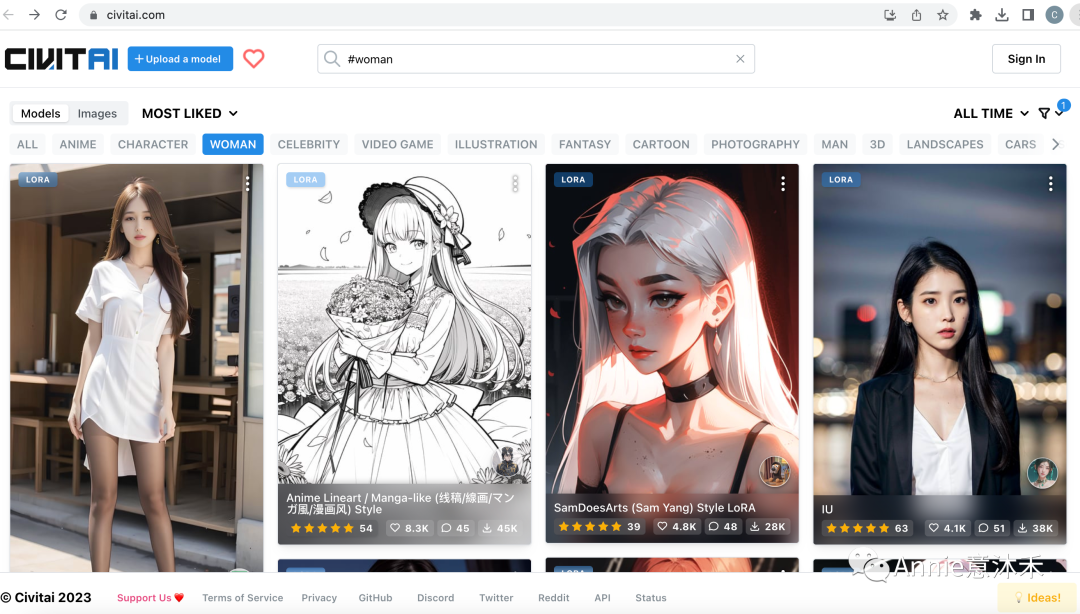Switch to the Images view
This screenshot has width=1080, height=614.
[97, 114]
